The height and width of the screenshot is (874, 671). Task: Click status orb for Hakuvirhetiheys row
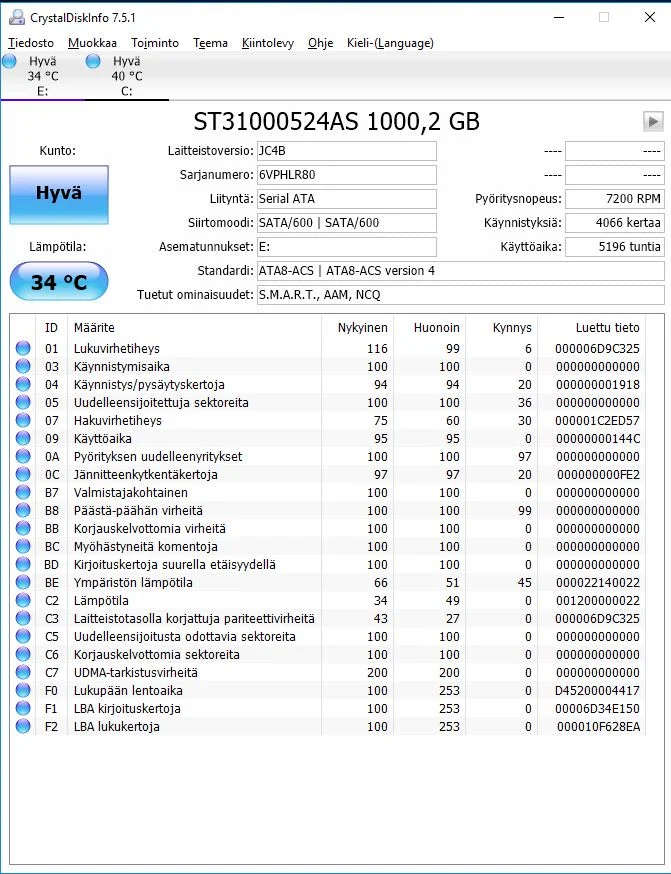pyautogui.click(x=23, y=421)
